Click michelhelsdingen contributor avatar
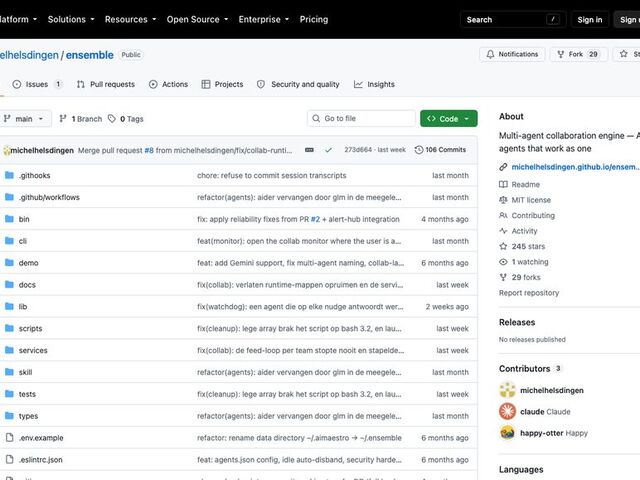 [x=507, y=390]
